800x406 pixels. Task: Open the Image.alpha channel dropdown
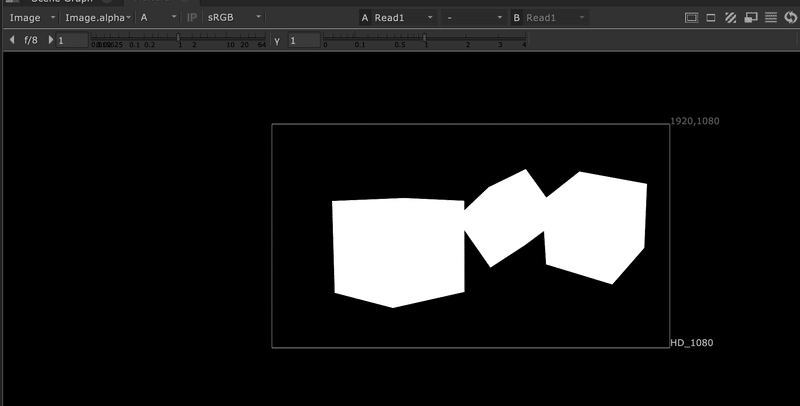click(x=97, y=18)
